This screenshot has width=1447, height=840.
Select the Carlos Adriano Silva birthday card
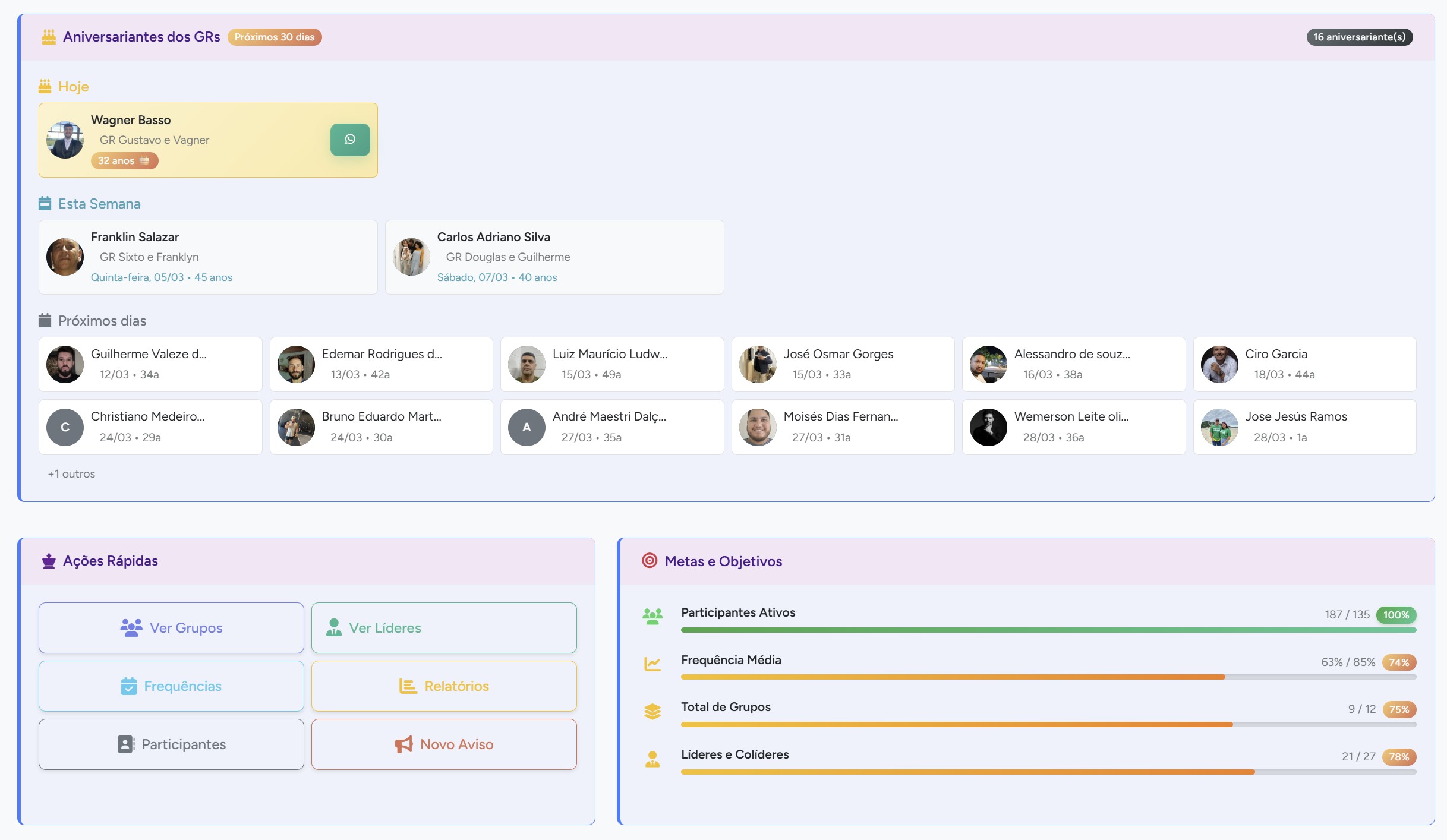pyautogui.click(x=554, y=257)
